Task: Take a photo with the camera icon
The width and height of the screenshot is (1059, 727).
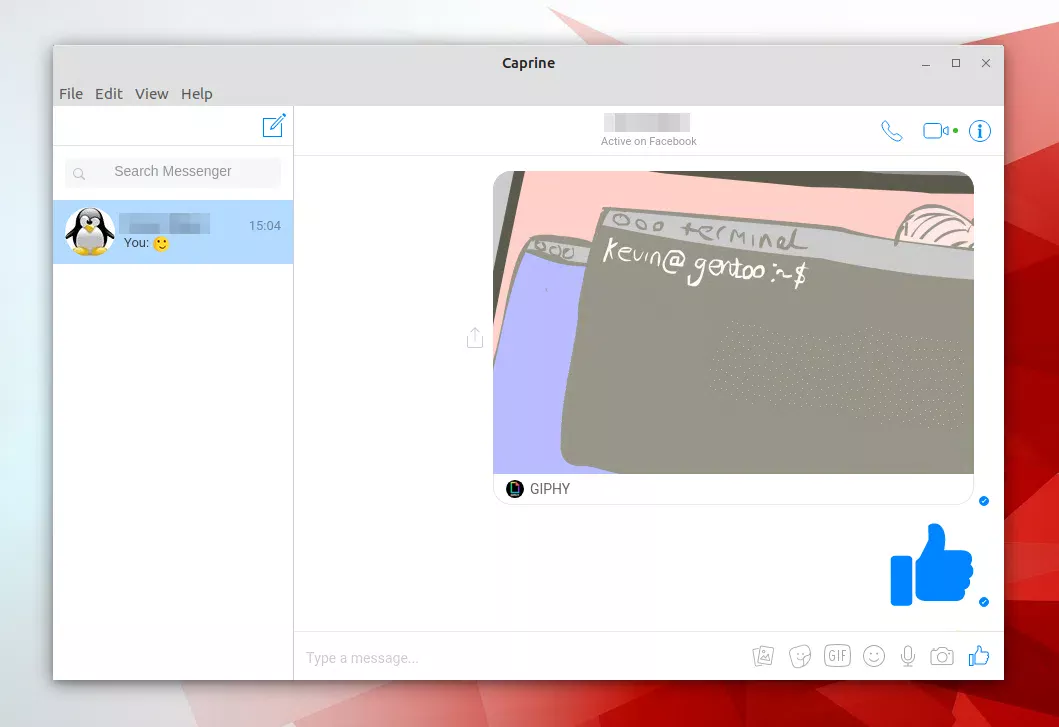Action: tap(941, 655)
